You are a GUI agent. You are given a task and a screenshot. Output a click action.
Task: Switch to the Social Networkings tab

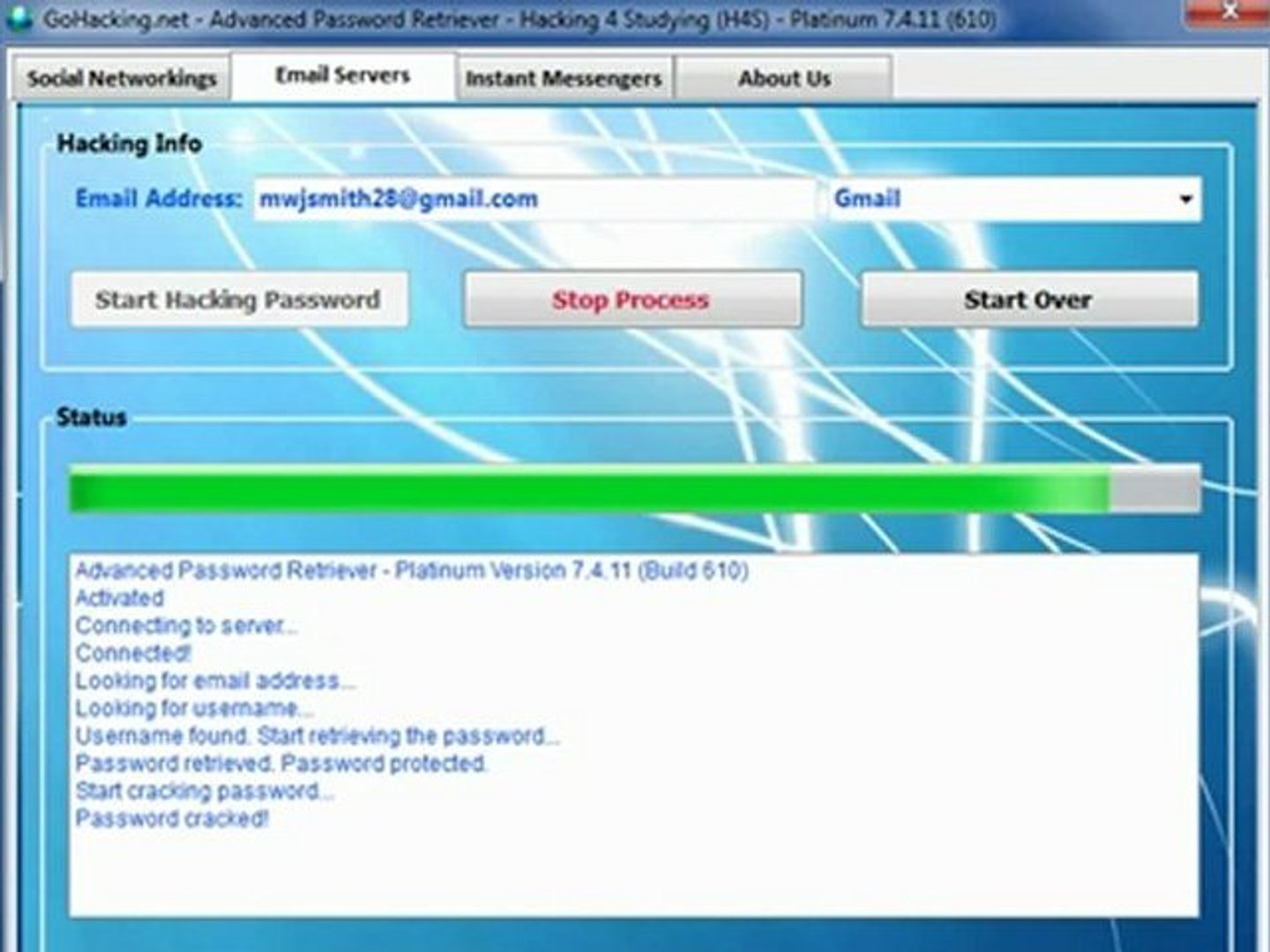pyautogui.click(x=121, y=78)
